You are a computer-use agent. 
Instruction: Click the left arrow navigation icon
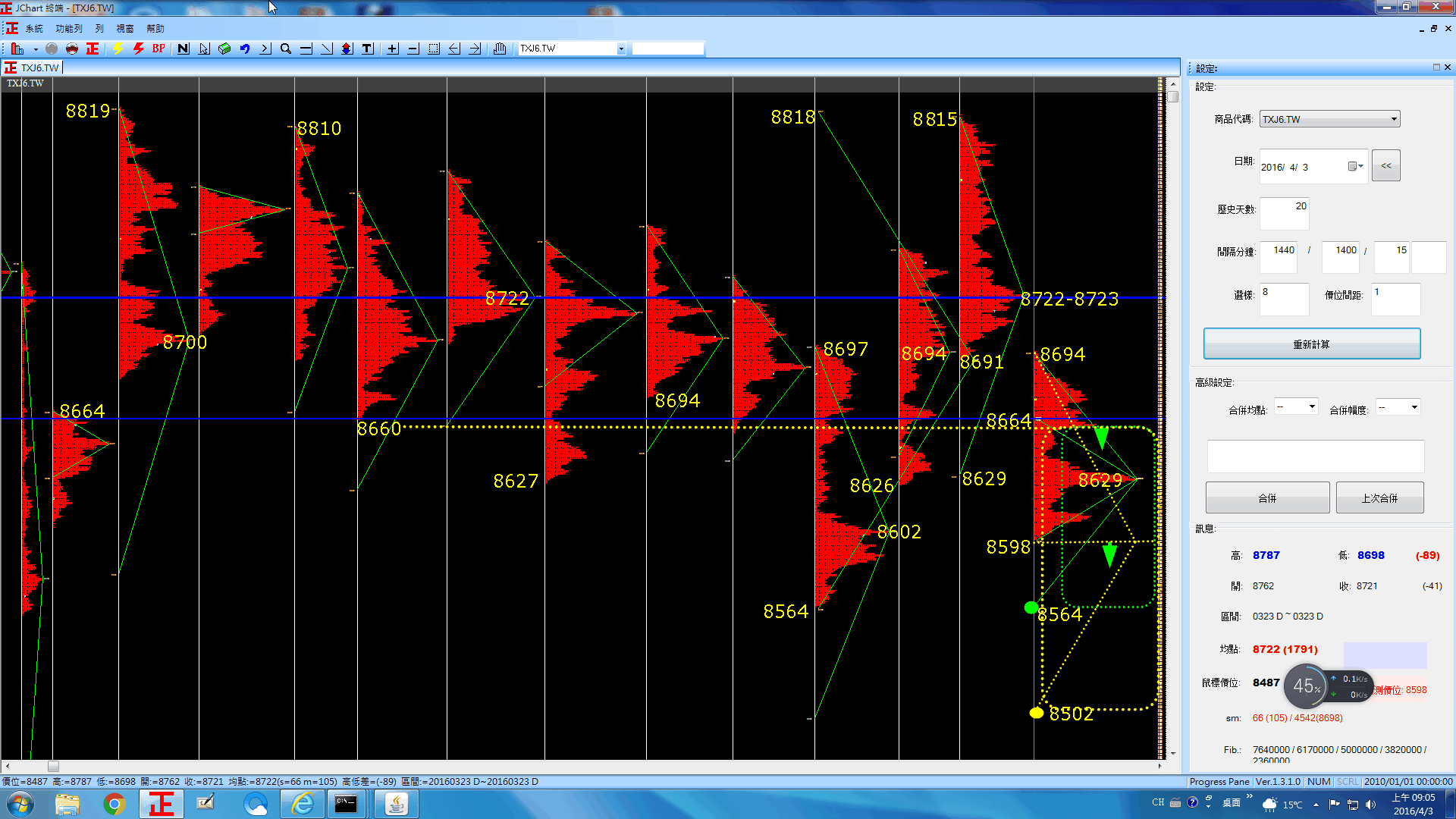click(454, 49)
